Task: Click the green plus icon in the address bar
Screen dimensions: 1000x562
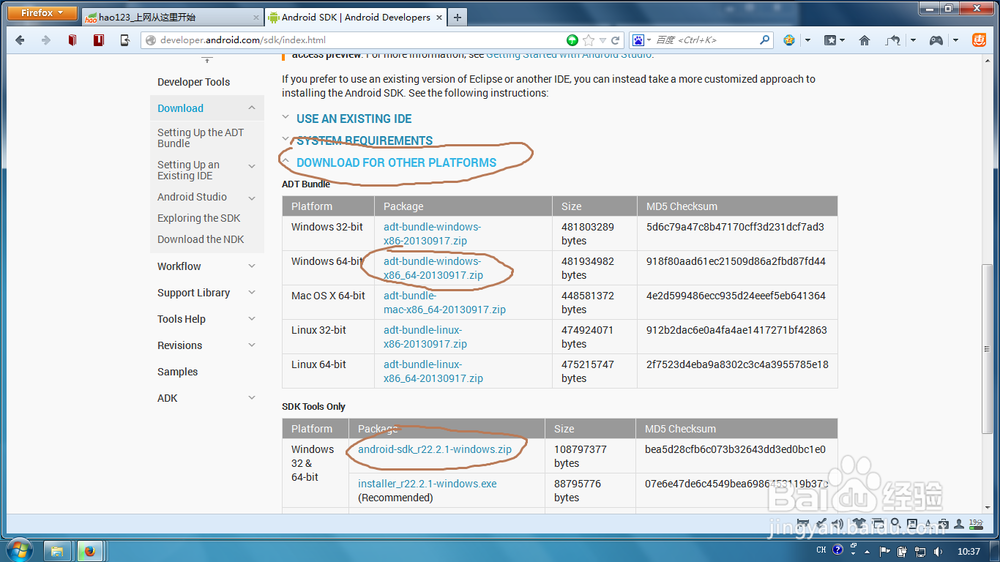Action: (x=572, y=40)
